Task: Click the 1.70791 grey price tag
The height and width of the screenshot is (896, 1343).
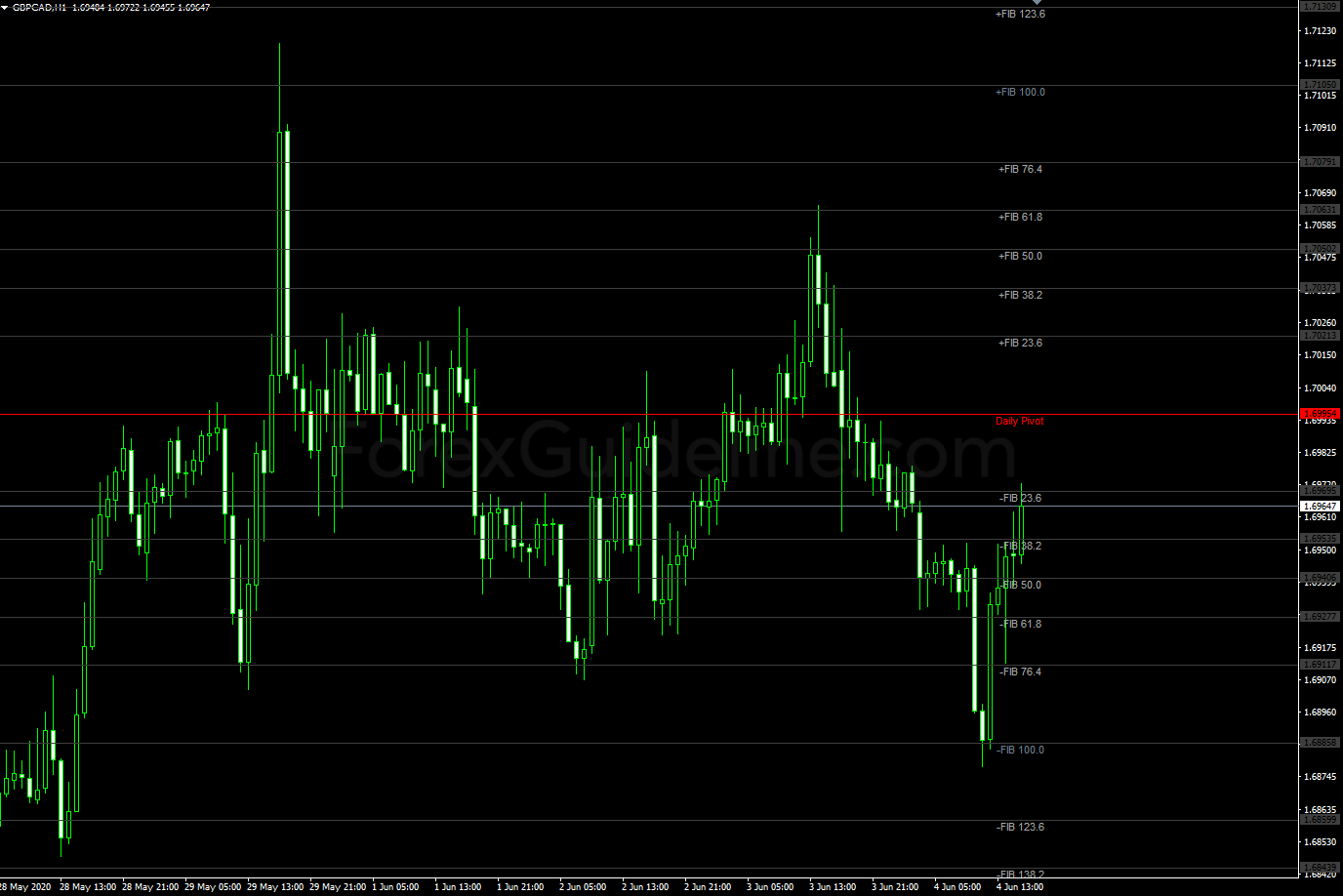Action: (x=1321, y=162)
